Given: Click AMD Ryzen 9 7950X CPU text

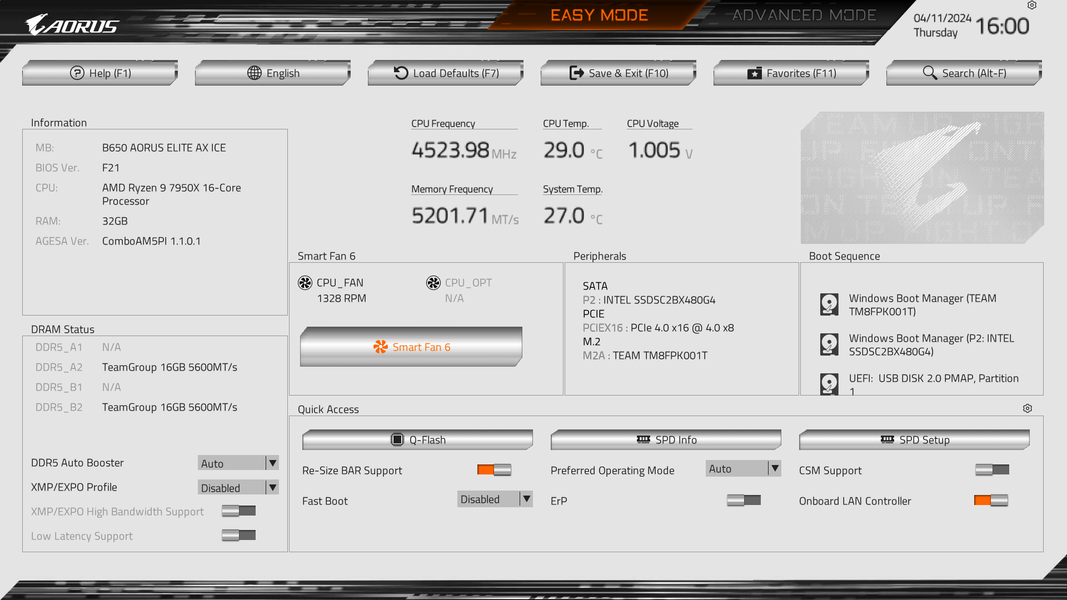Looking at the screenshot, I should tap(171, 195).
